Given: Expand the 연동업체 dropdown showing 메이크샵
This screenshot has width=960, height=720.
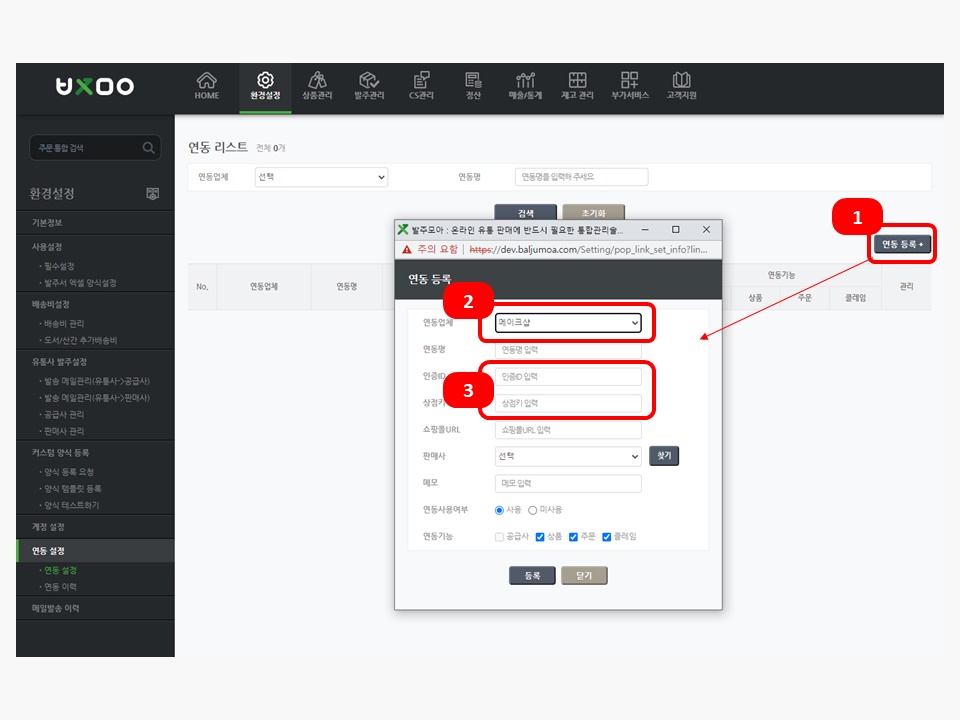Looking at the screenshot, I should click(568, 323).
